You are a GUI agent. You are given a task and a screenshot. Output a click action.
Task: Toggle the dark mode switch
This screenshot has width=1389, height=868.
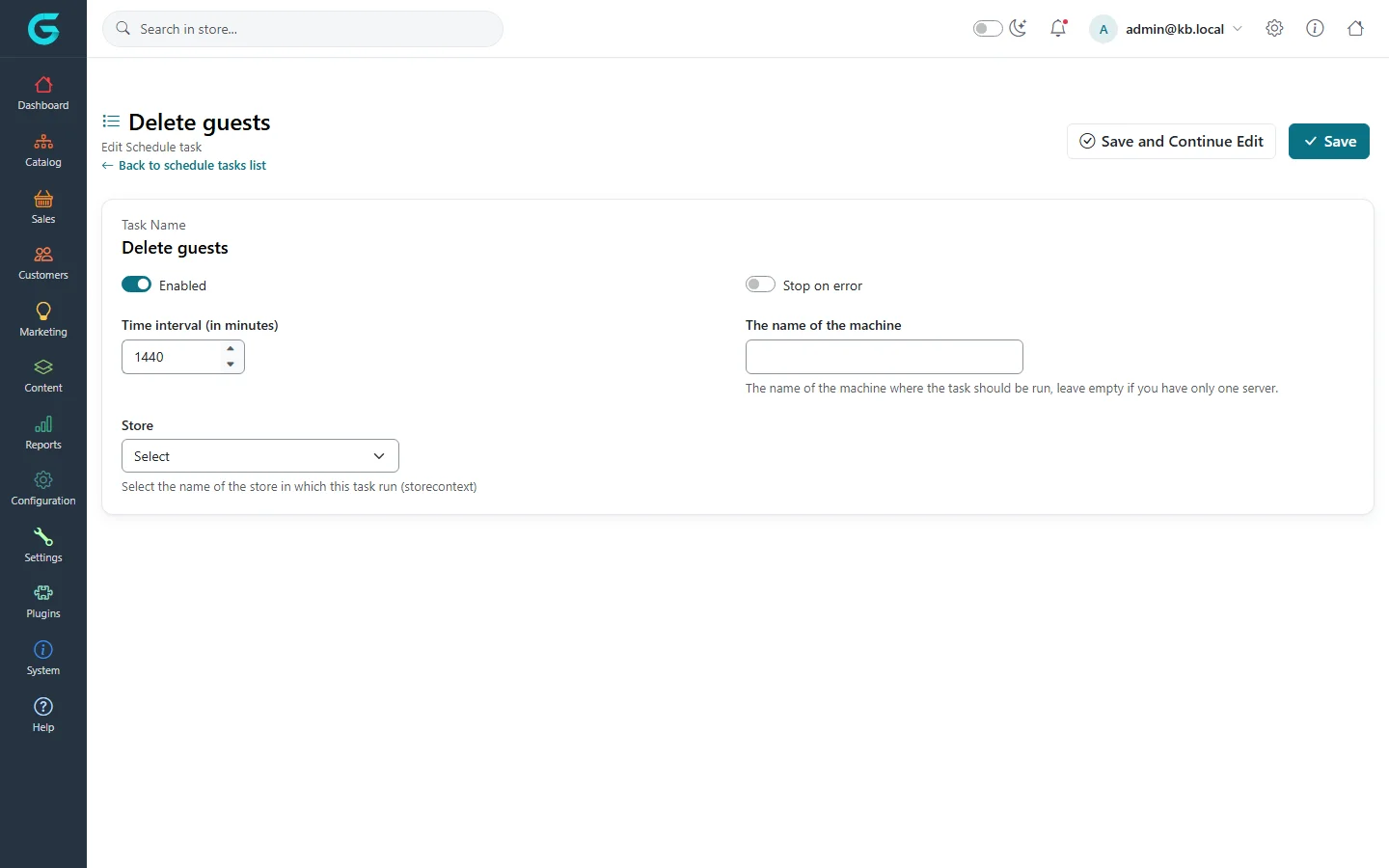pyautogui.click(x=988, y=28)
